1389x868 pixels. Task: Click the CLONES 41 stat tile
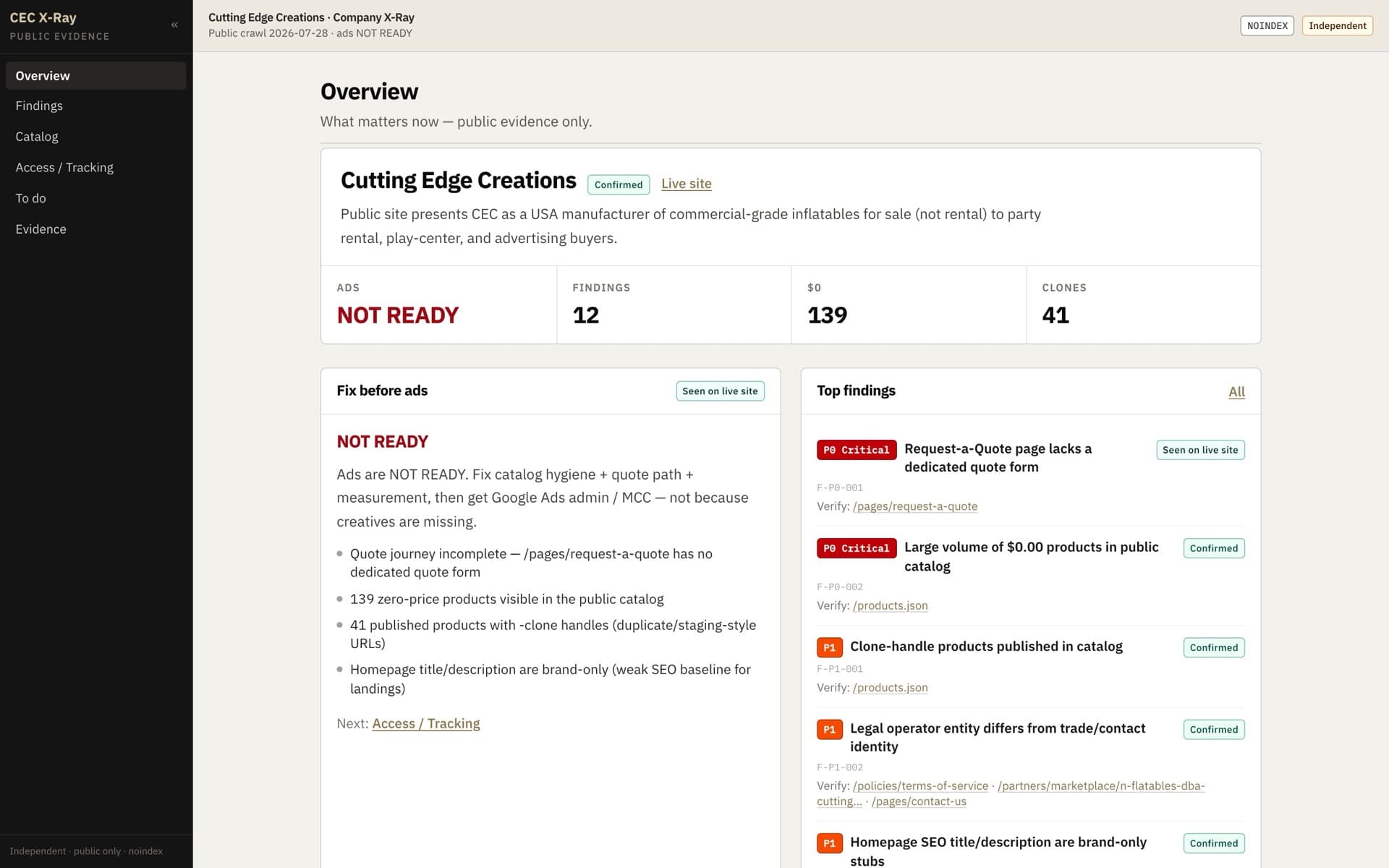pyautogui.click(x=1144, y=305)
